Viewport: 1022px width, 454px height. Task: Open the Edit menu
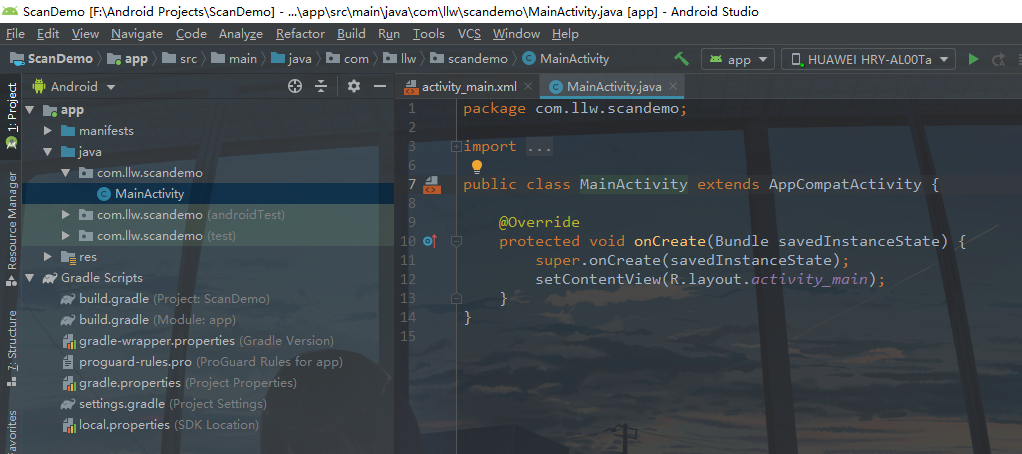tap(48, 34)
